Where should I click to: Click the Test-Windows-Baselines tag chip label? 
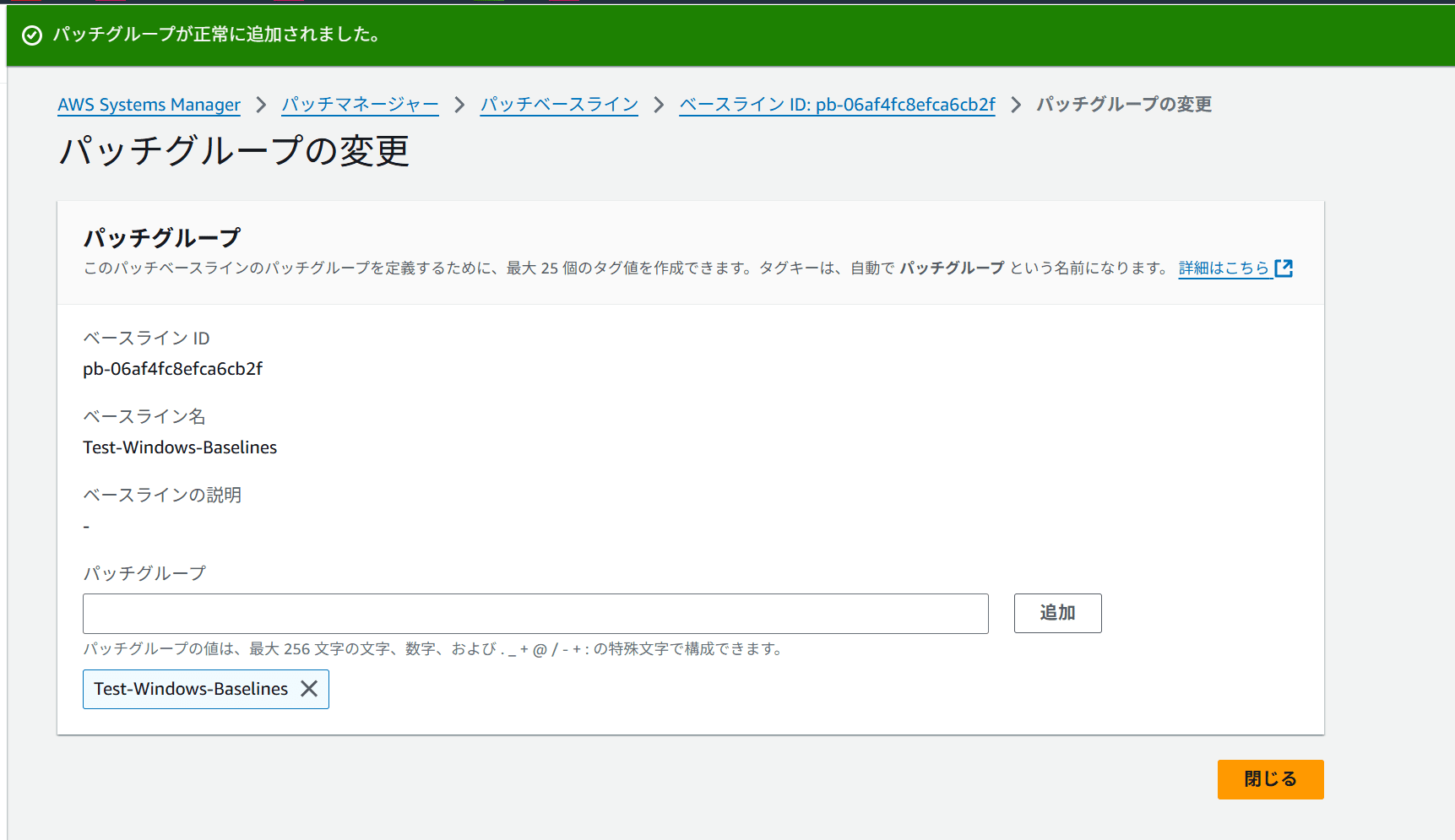(x=191, y=689)
